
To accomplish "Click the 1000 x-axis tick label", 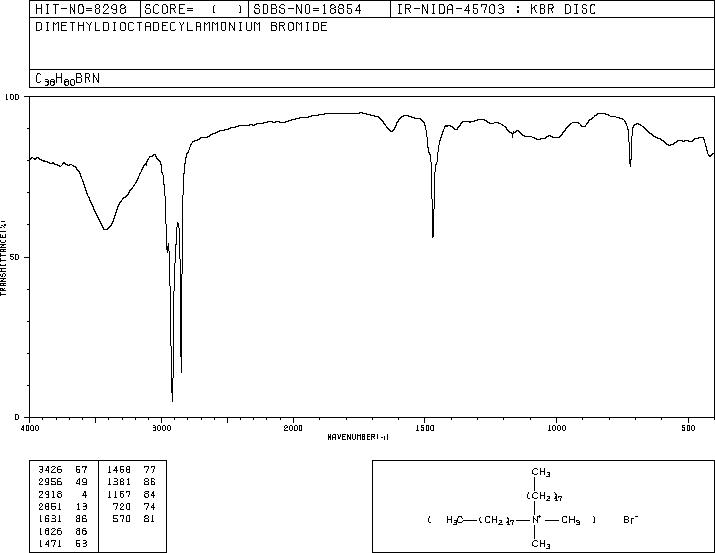I will [556, 428].
